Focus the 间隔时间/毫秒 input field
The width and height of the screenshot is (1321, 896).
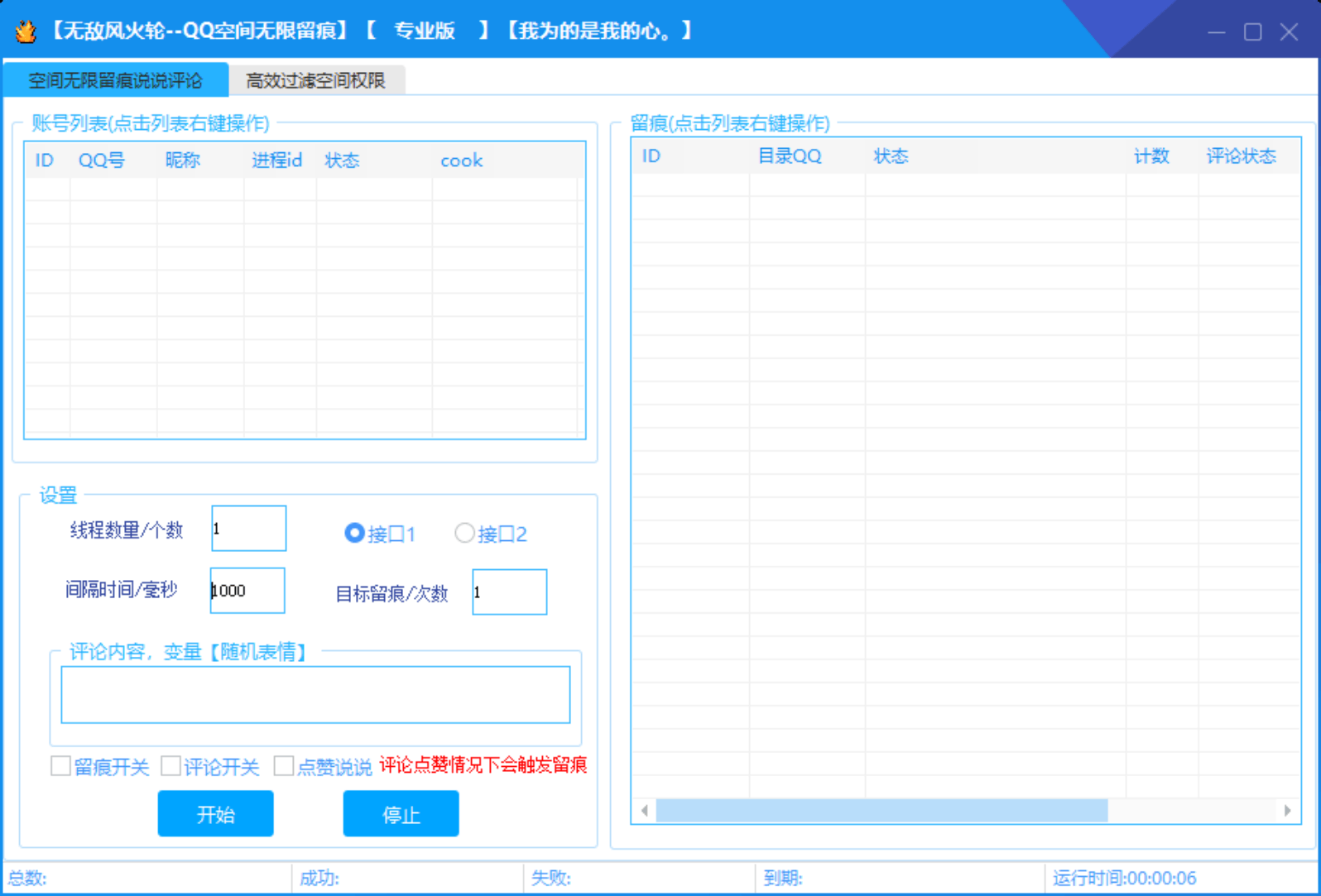pyautogui.click(x=247, y=590)
